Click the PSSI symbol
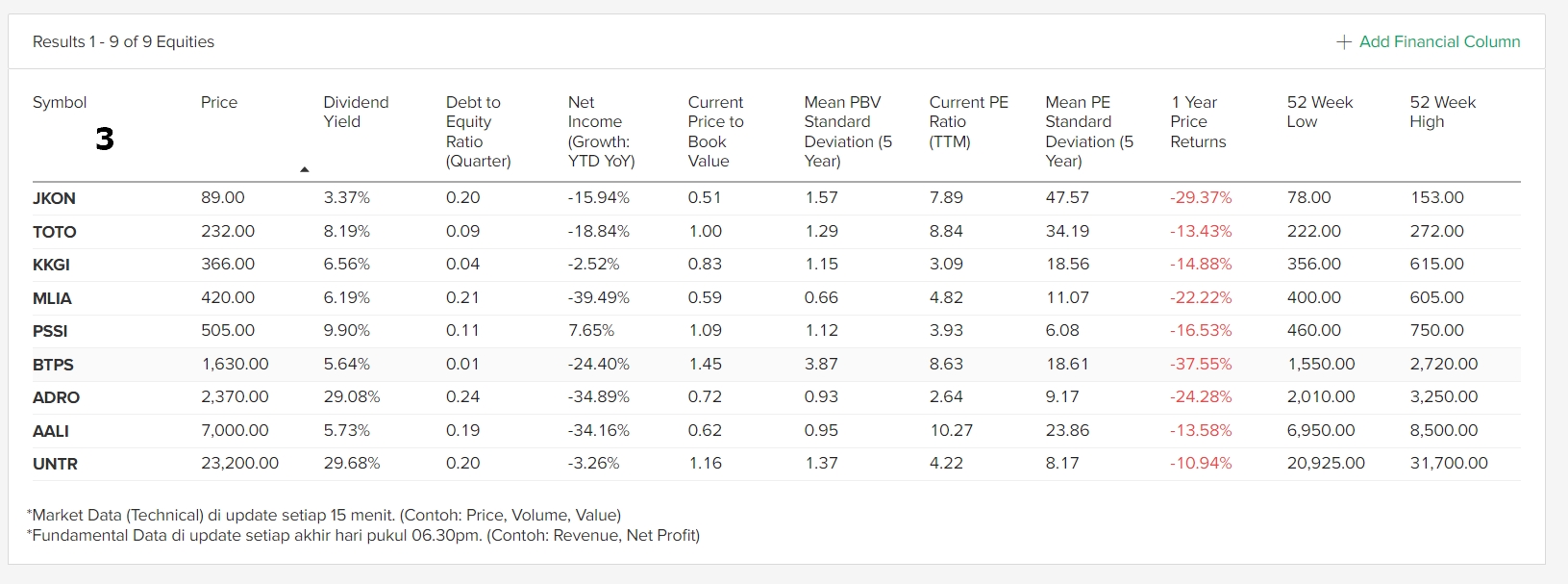 (x=50, y=331)
